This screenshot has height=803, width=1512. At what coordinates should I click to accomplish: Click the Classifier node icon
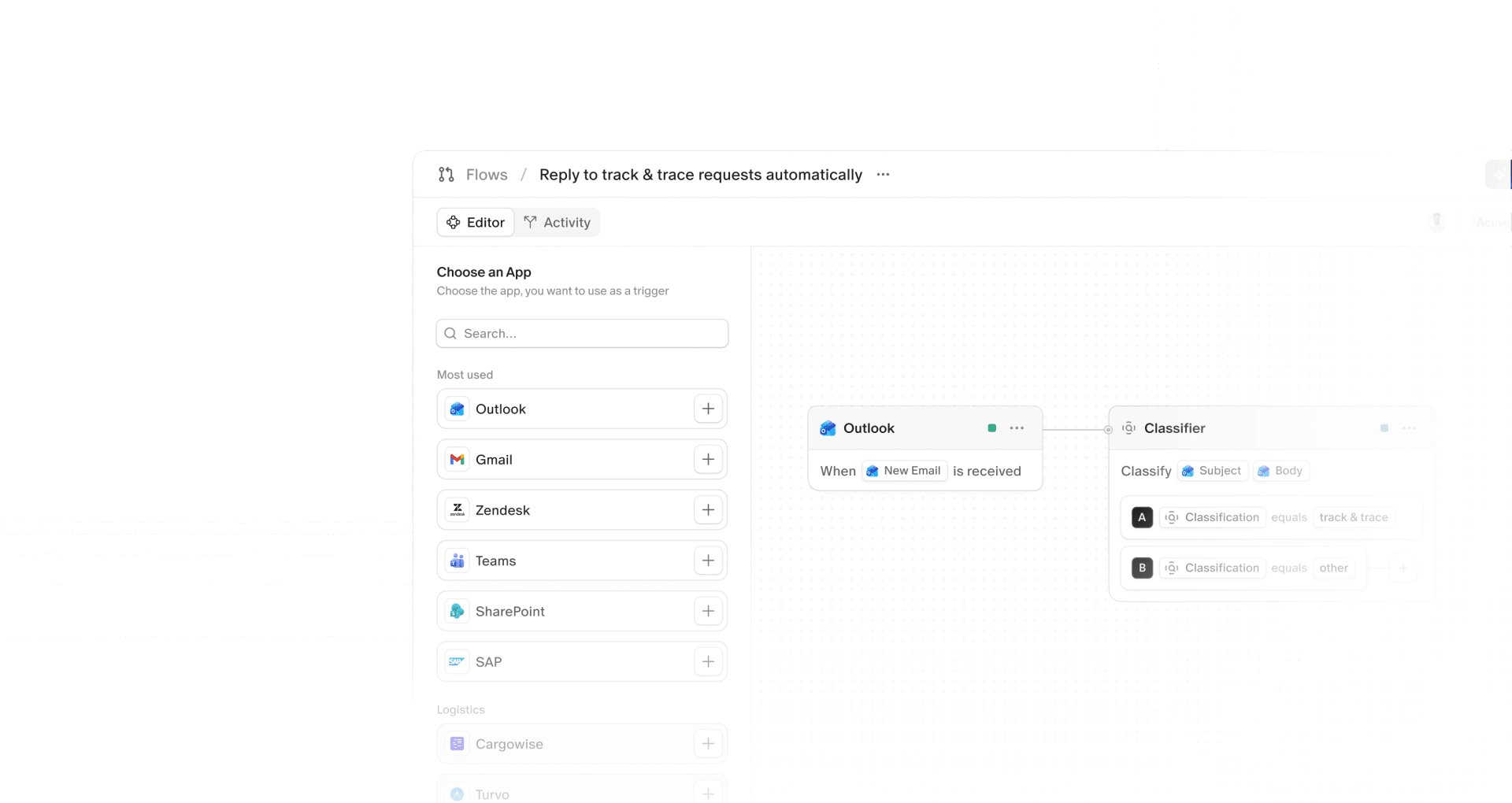click(x=1129, y=428)
